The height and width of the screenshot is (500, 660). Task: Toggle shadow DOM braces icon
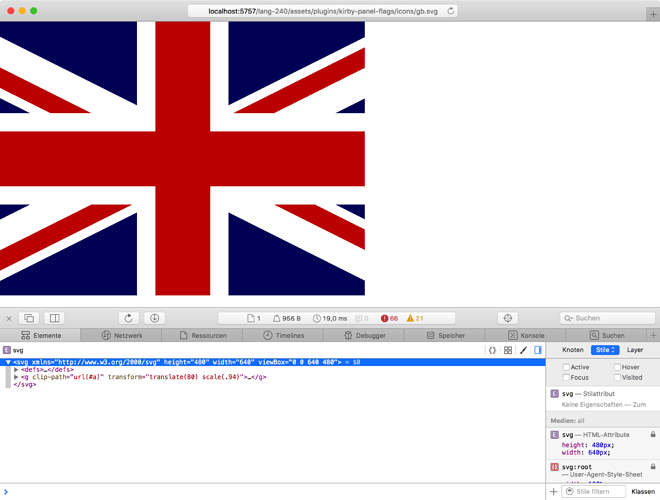click(x=492, y=350)
